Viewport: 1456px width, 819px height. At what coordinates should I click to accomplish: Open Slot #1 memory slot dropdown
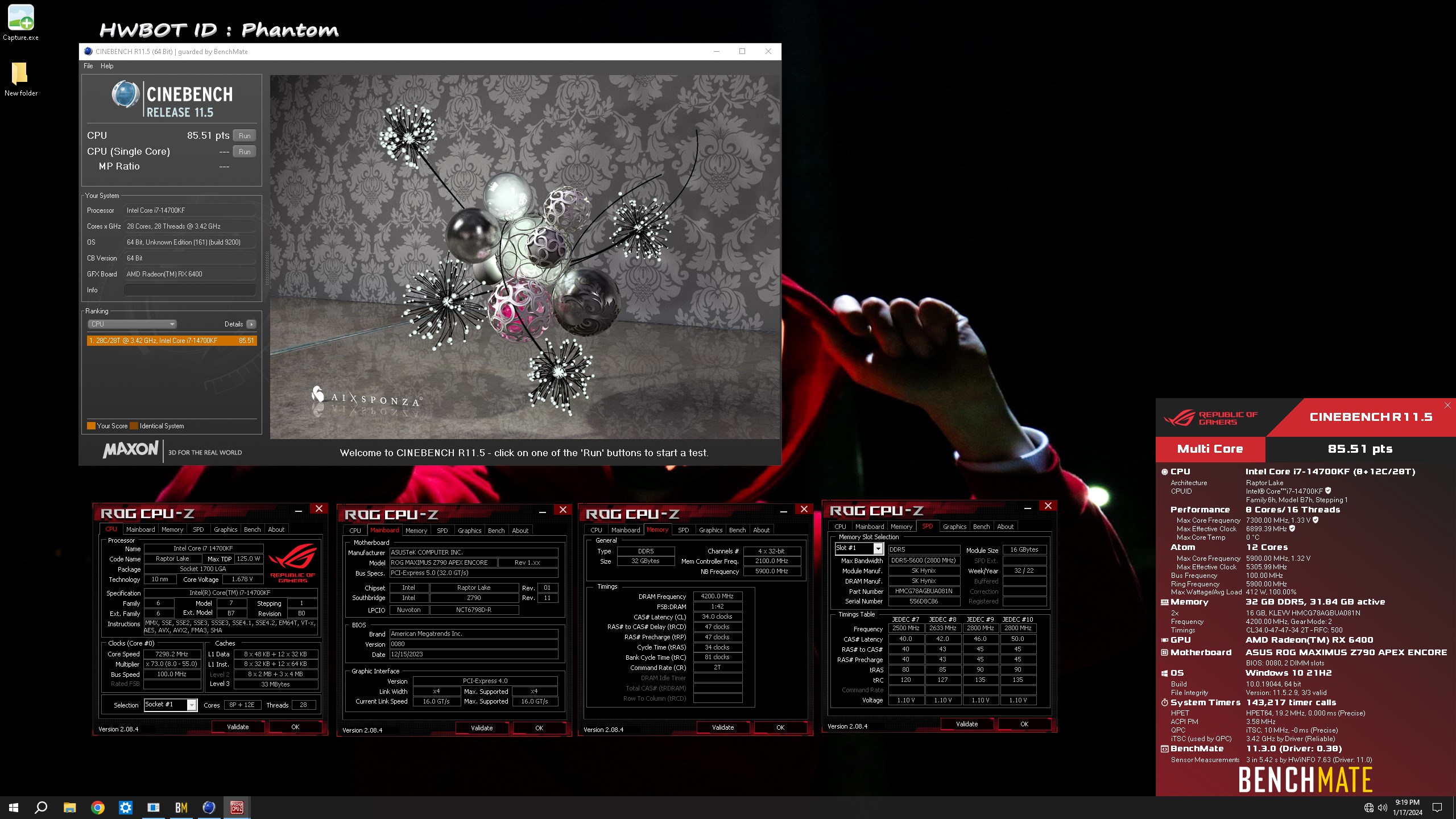(x=859, y=548)
